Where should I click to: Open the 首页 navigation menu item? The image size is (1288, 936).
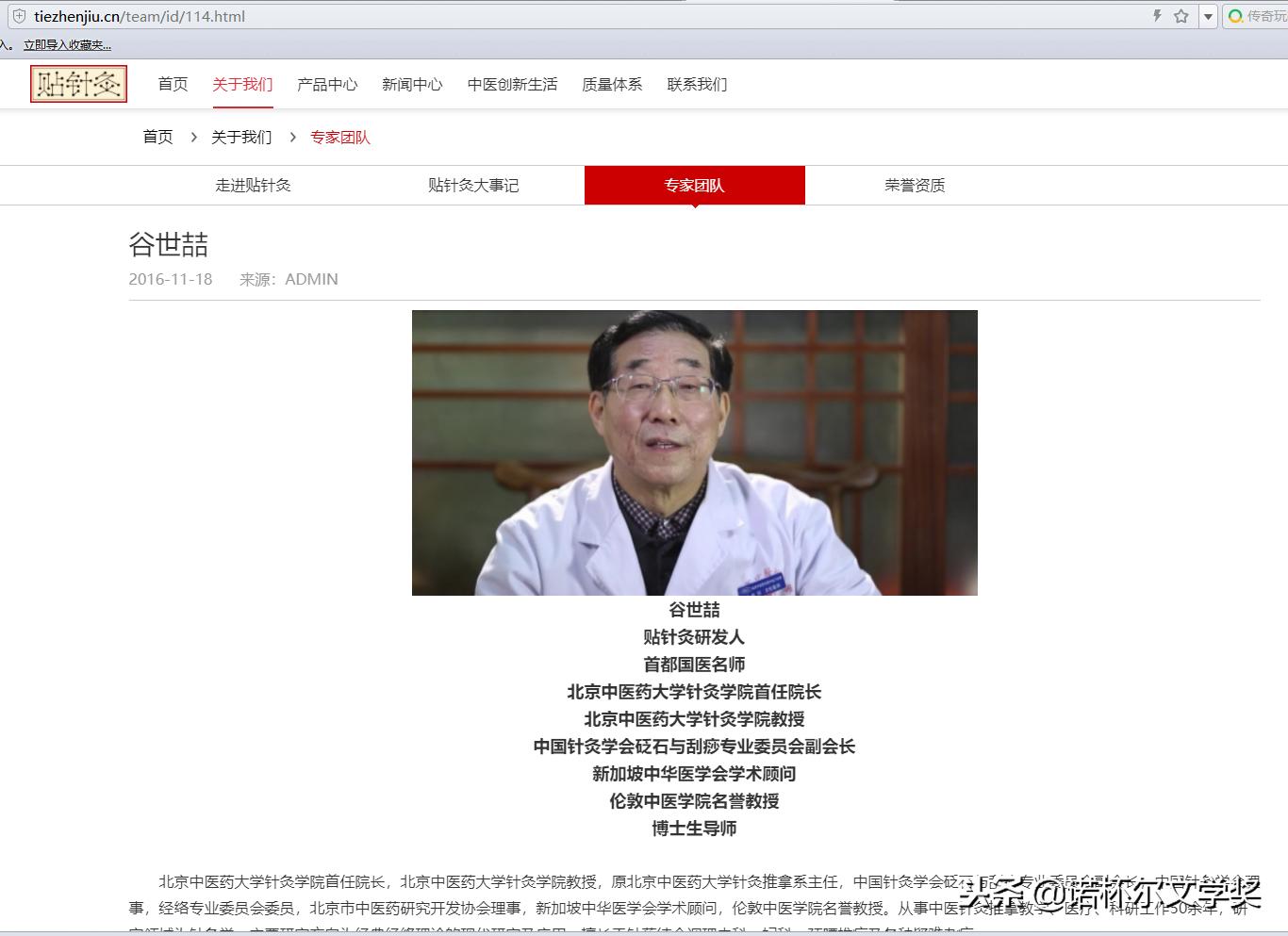click(x=172, y=84)
